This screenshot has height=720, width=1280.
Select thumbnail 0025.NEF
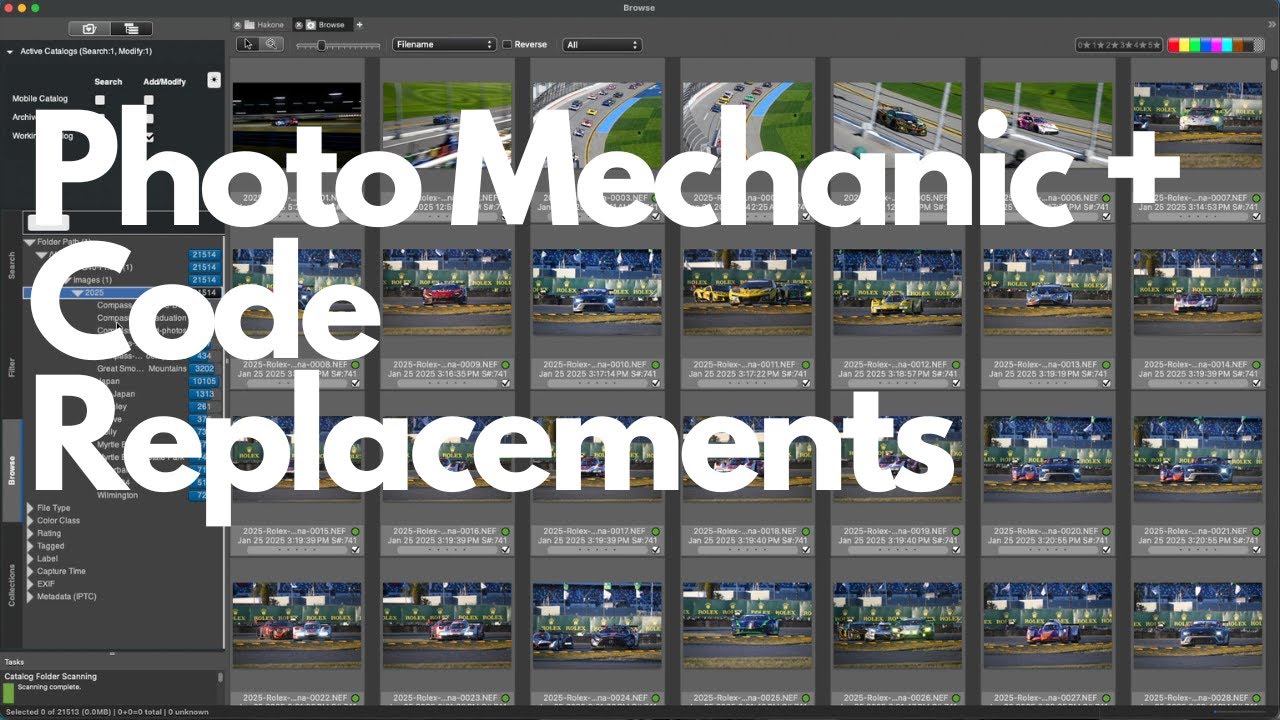[747, 624]
